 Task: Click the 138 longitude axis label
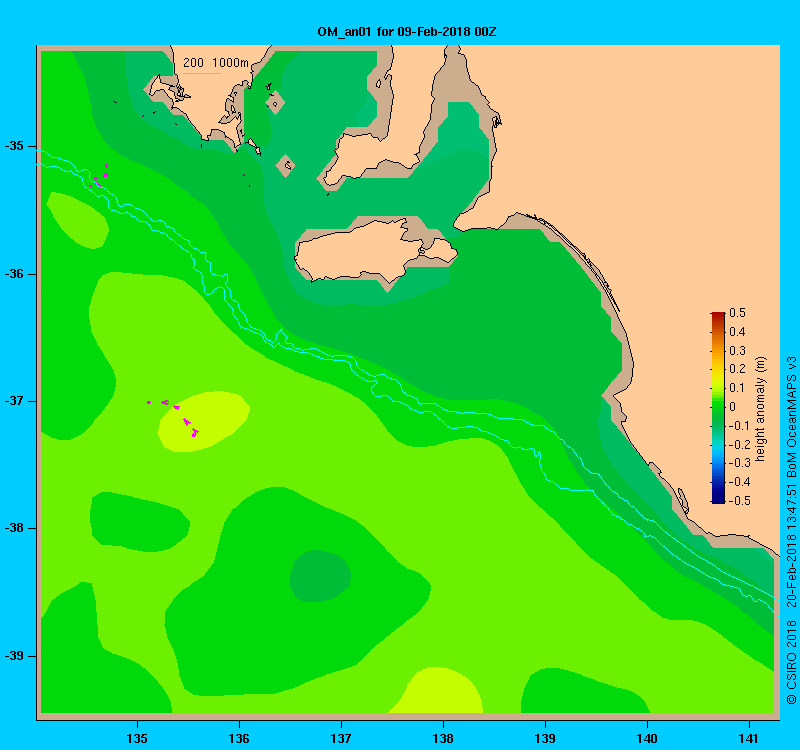click(443, 739)
